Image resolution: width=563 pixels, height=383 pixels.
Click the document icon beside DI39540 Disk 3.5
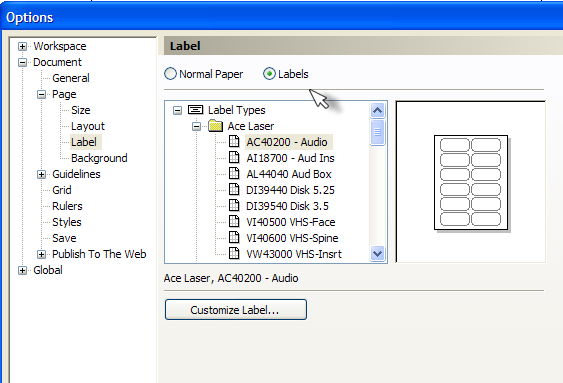coord(234,205)
